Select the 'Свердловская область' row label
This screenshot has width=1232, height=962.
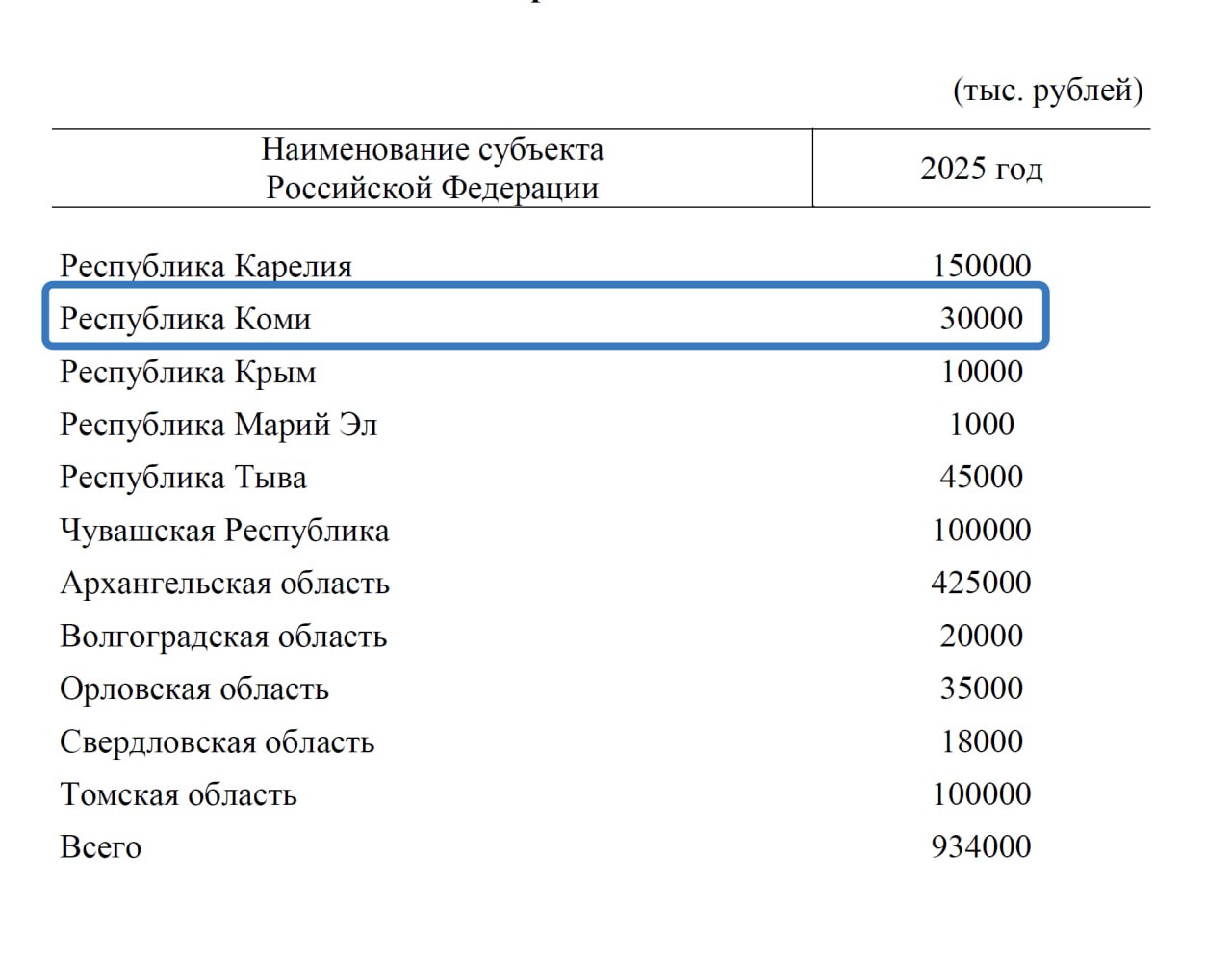pyautogui.click(x=217, y=742)
